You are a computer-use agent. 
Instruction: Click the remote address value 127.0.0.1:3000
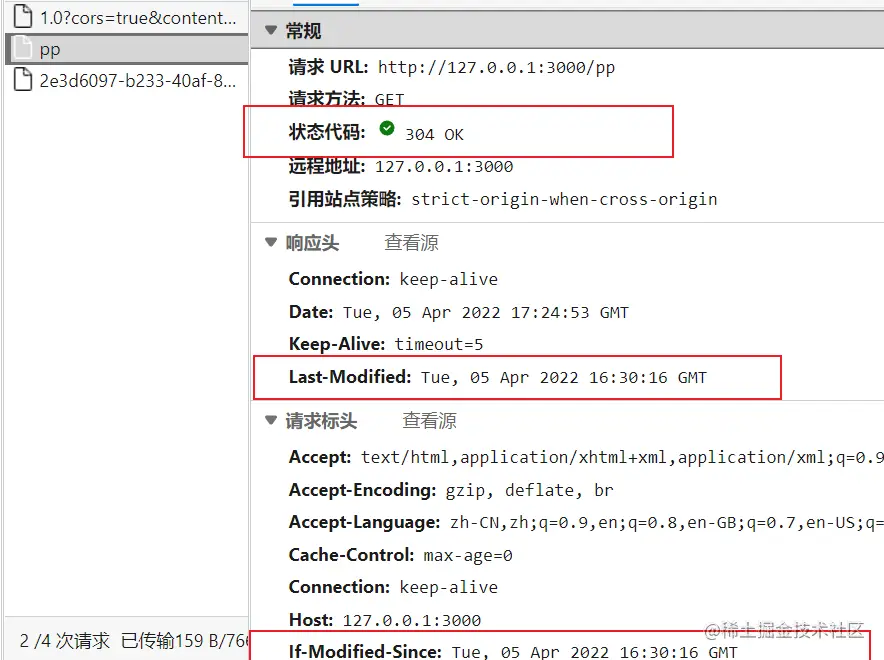click(x=444, y=167)
